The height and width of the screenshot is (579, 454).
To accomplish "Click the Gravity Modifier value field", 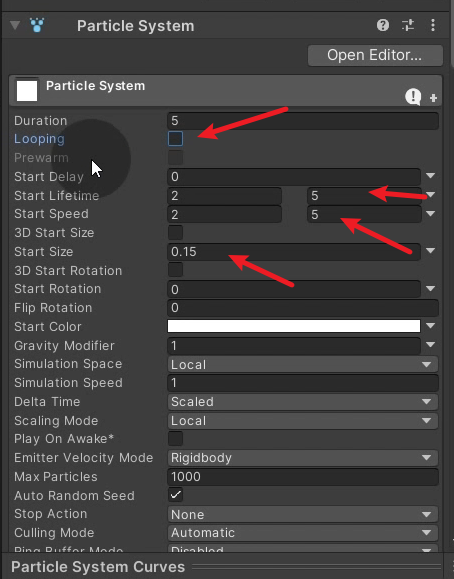I will (294, 345).
